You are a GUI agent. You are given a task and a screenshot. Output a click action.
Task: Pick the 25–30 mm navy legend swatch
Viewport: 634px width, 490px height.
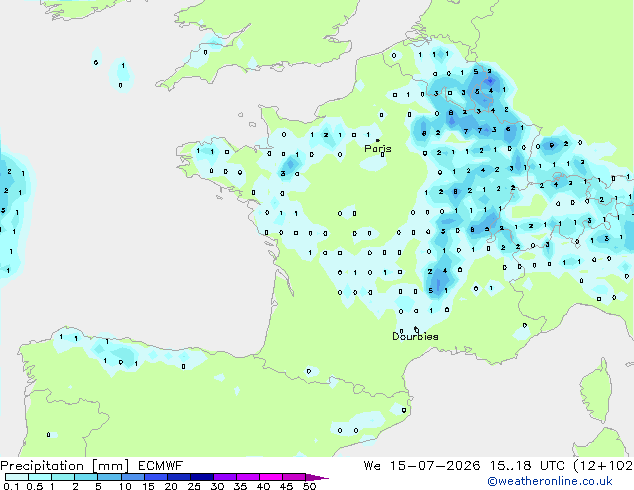[202, 477]
